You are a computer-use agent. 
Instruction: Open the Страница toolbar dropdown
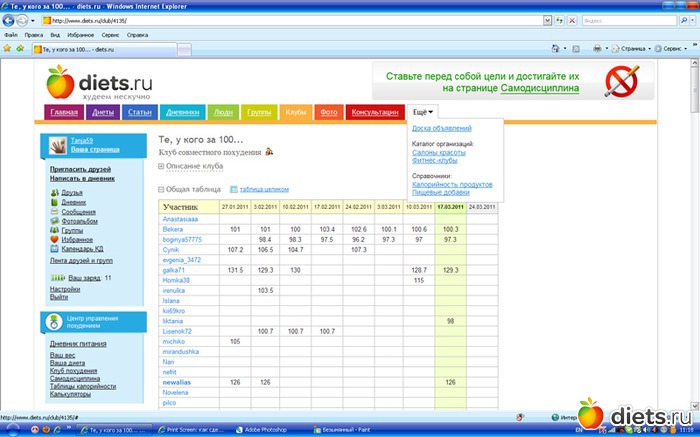(632, 47)
